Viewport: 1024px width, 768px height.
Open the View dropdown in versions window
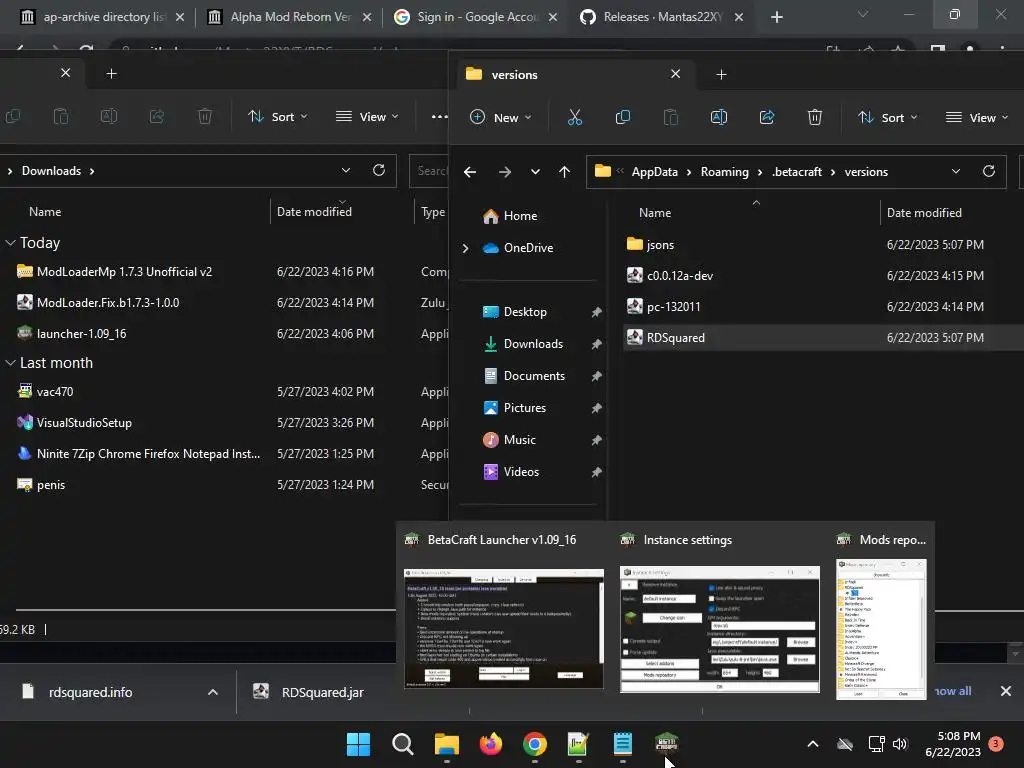click(x=976, y=118)
